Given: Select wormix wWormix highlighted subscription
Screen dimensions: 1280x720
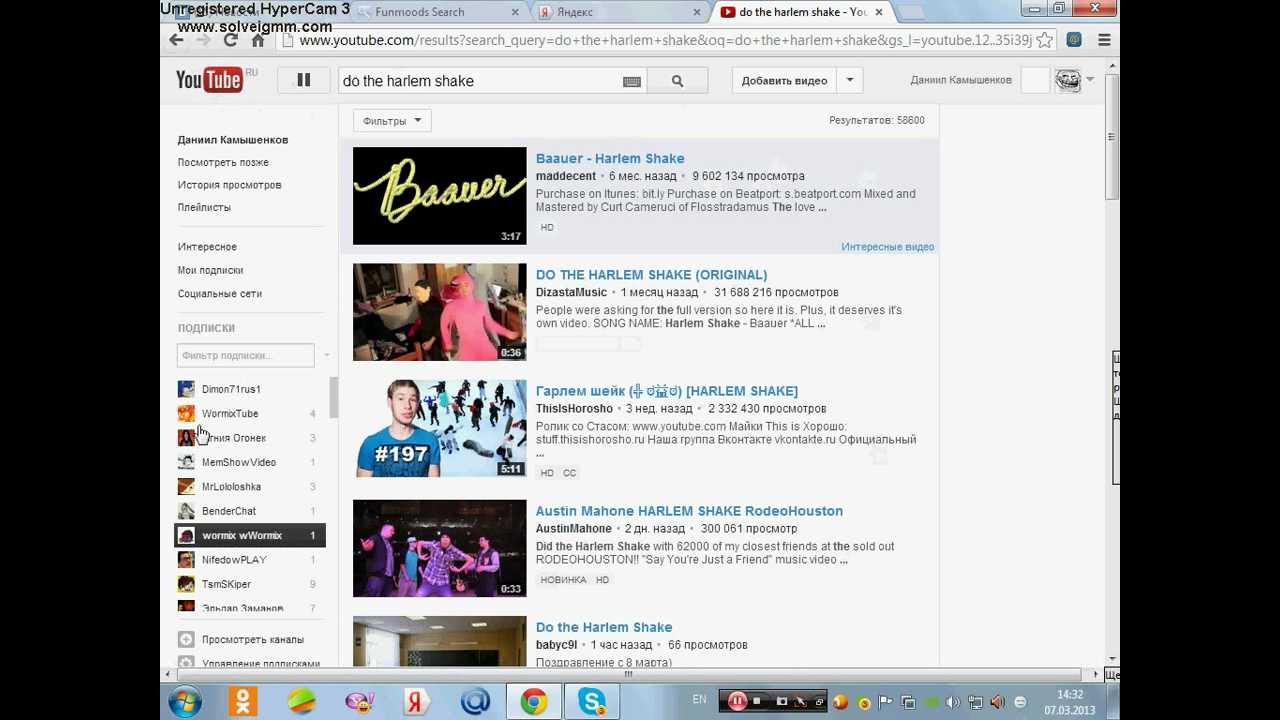Looking at the screenshot, I should coord(250,535).
